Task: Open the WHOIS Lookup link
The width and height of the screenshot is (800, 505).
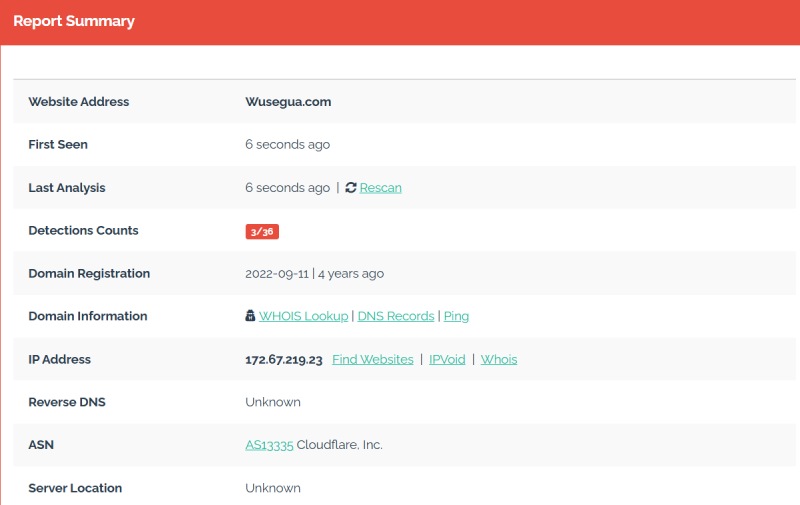Action: [304, 316]
